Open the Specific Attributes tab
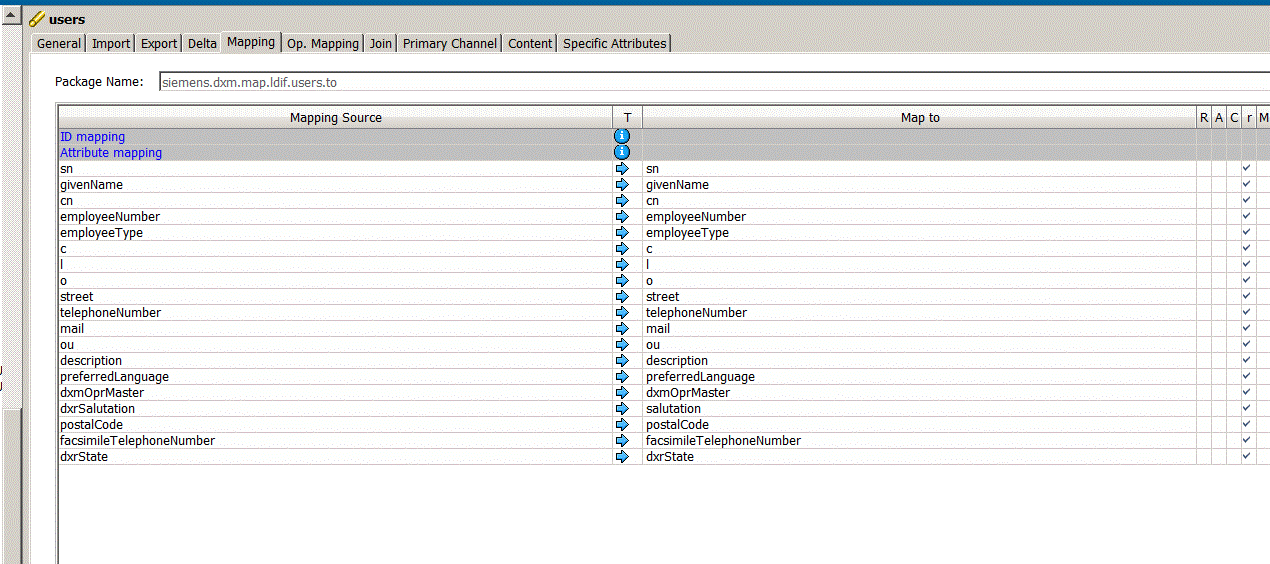Viewport: 1270px width, 564px height. pos(614,43)
